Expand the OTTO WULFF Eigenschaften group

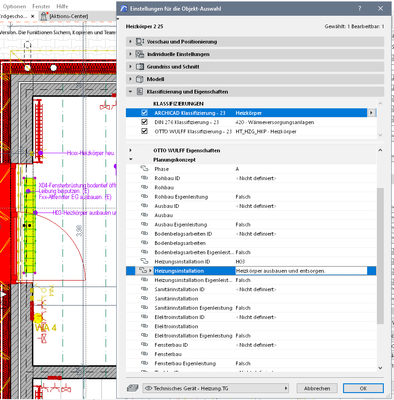pyautogui.click(x=130, y=150)
